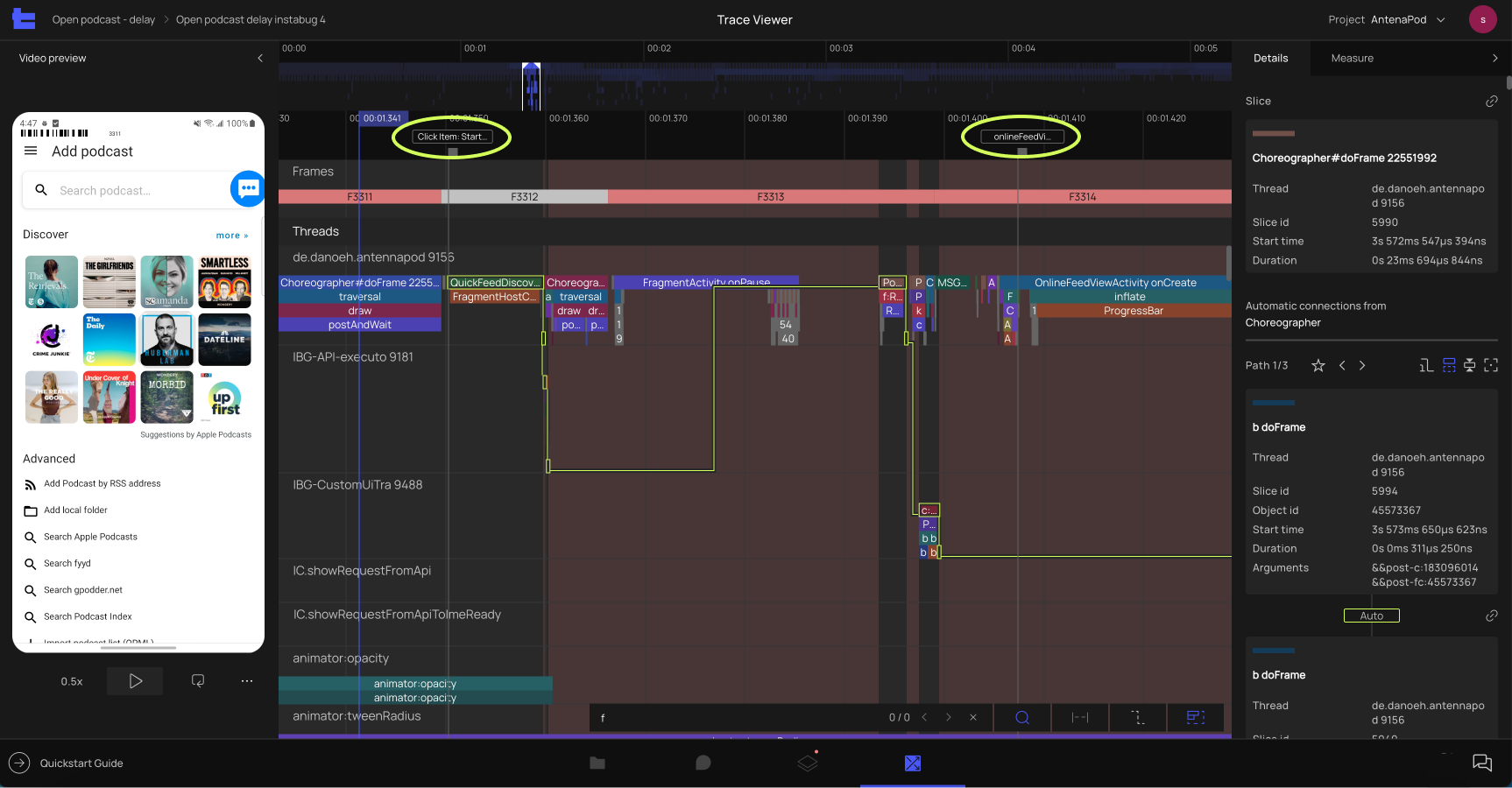This screenshot has height=788, width=1512.
Task: Toggle the dashed selection view in Path toolbar
Action: coord(1449,365)
